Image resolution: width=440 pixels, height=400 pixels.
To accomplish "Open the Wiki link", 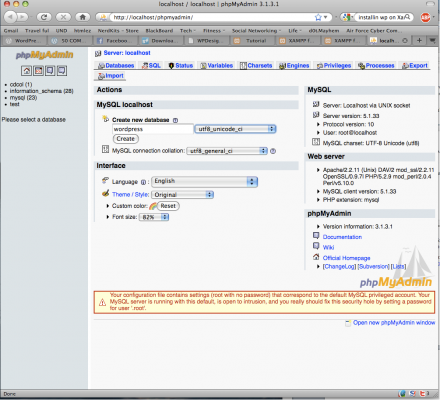I will pos(328,247).
